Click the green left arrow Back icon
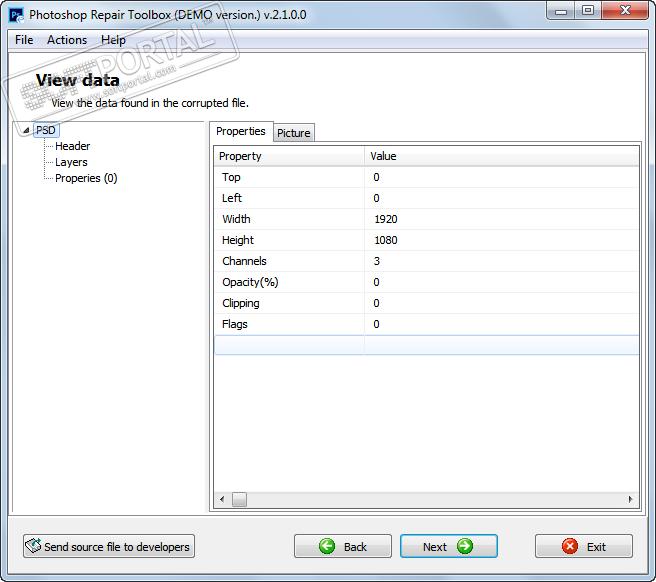This screenshot has height=582, width=656. click(327, 546)
